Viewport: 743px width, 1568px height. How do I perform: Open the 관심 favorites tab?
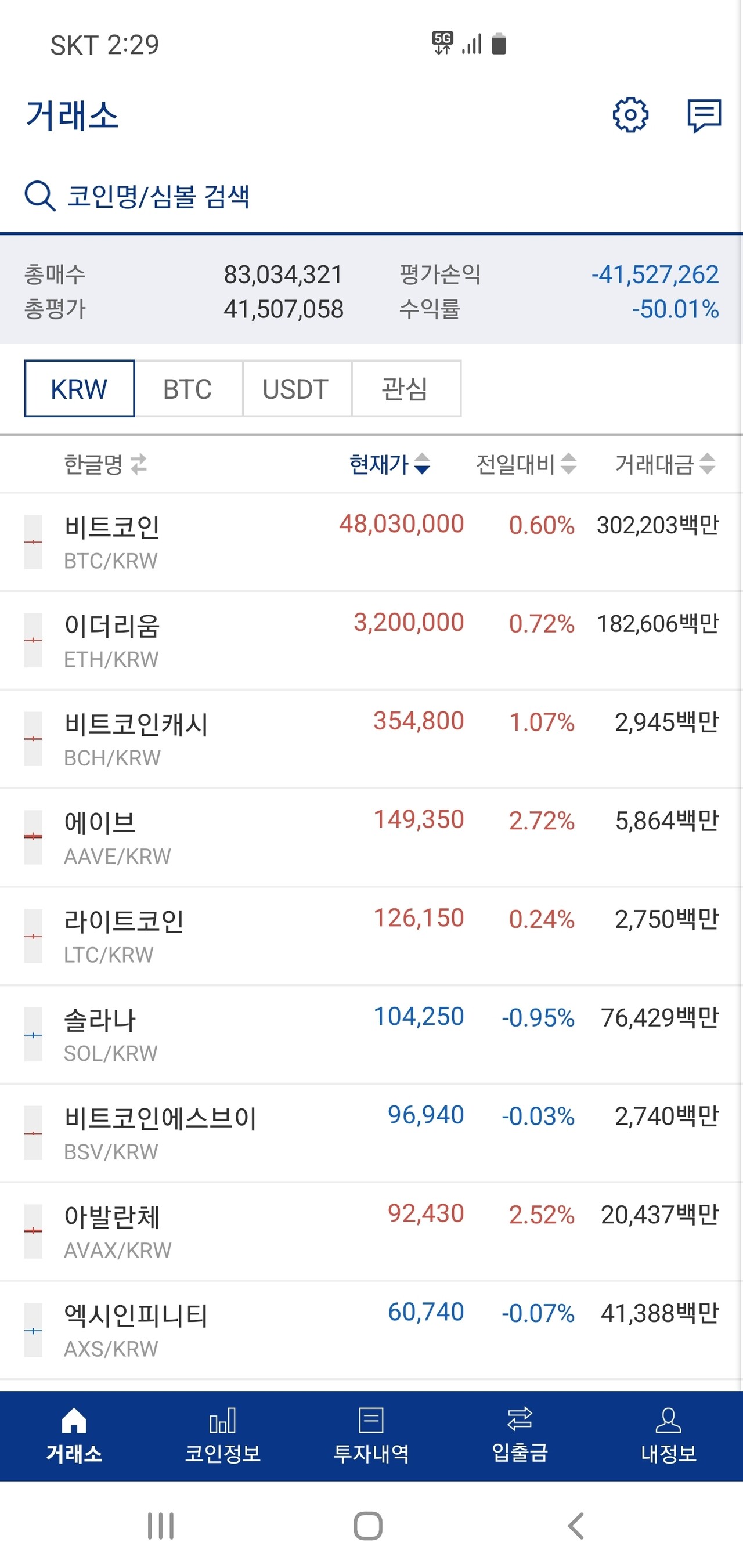[x=405, y=388]
